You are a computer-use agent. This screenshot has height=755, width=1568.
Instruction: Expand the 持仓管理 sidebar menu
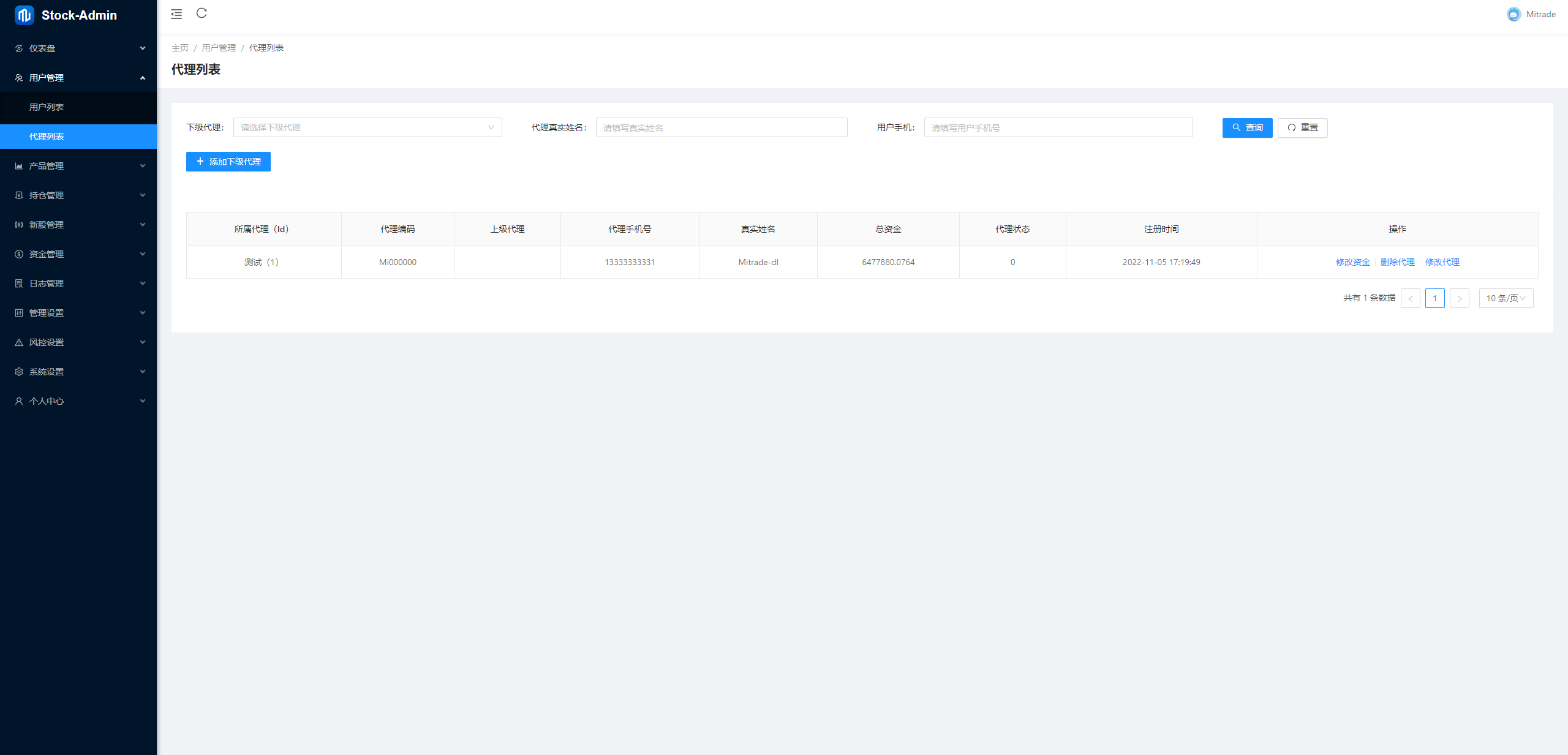[x=78, y=195]
